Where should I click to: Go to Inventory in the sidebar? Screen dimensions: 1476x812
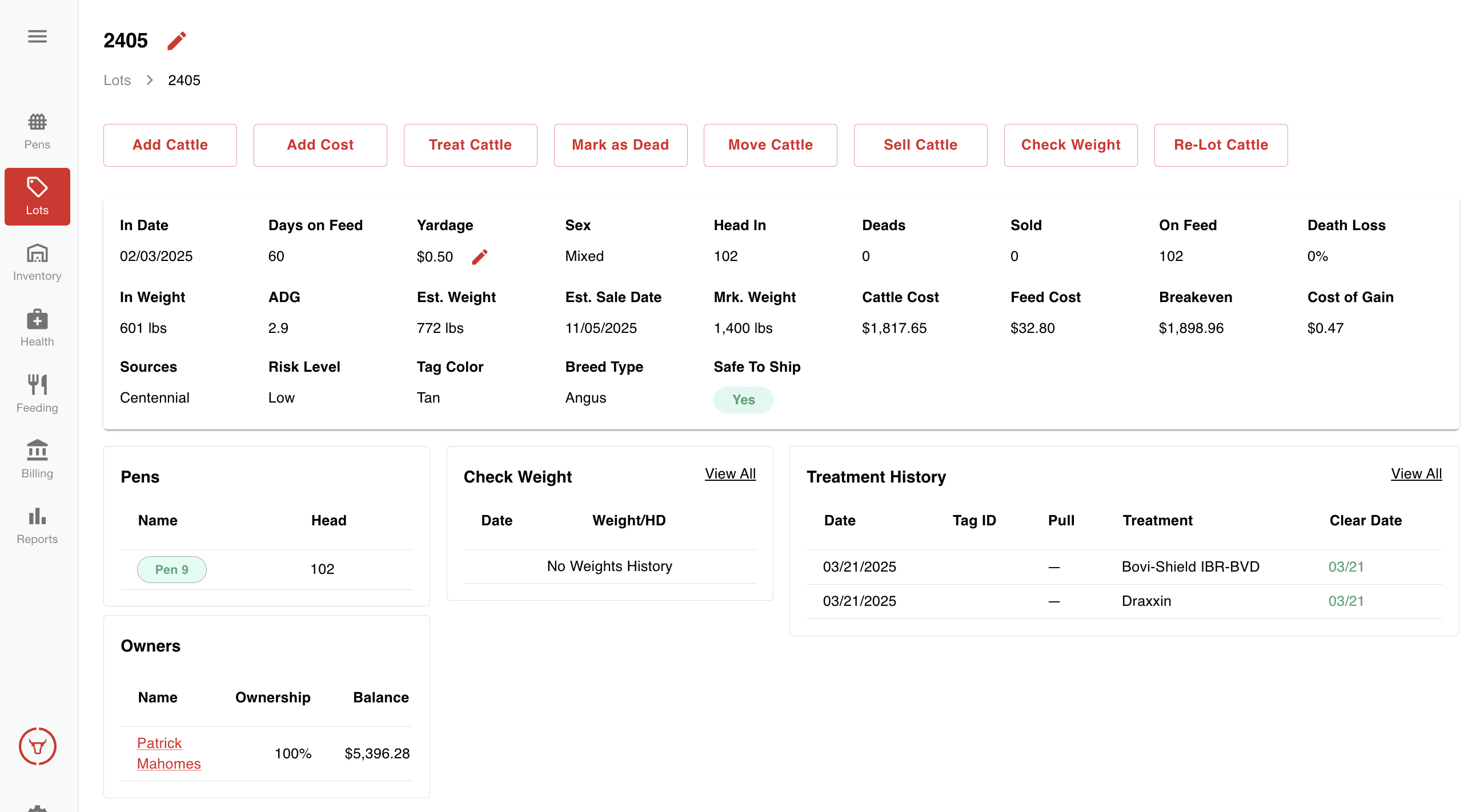[x=37, y=262]
